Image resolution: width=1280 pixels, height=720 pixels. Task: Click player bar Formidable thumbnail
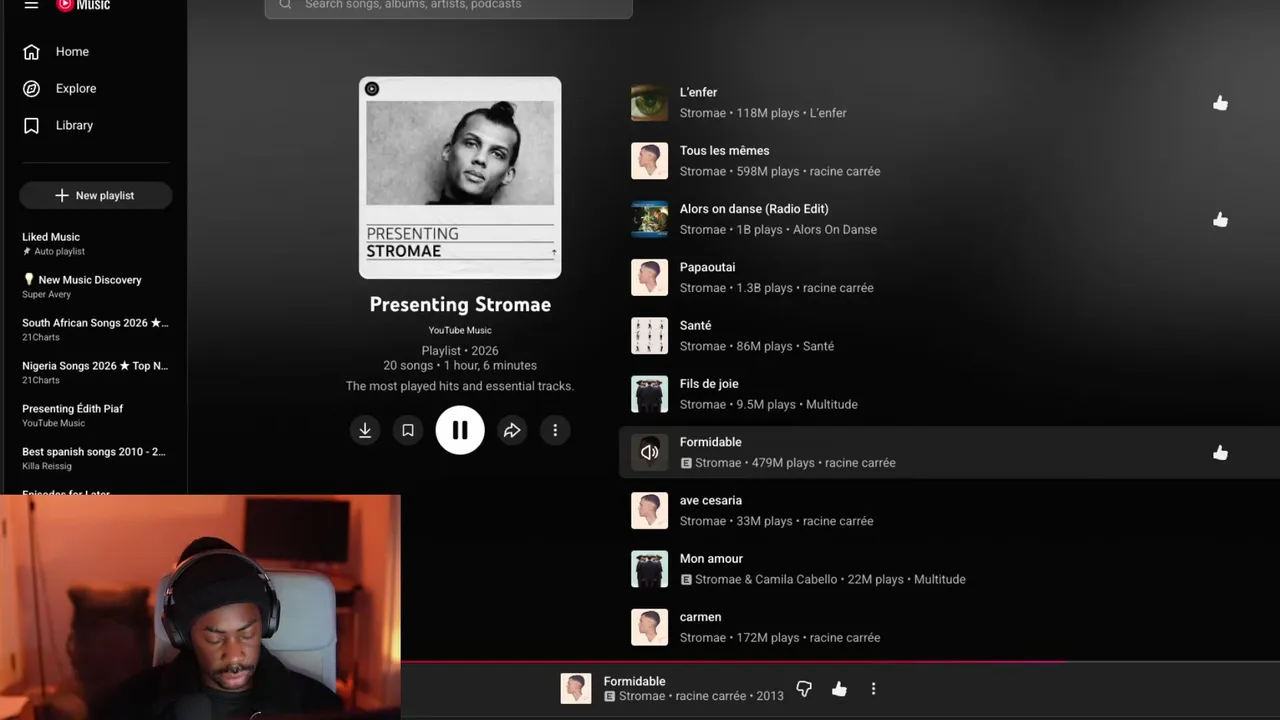click(575, 689)
